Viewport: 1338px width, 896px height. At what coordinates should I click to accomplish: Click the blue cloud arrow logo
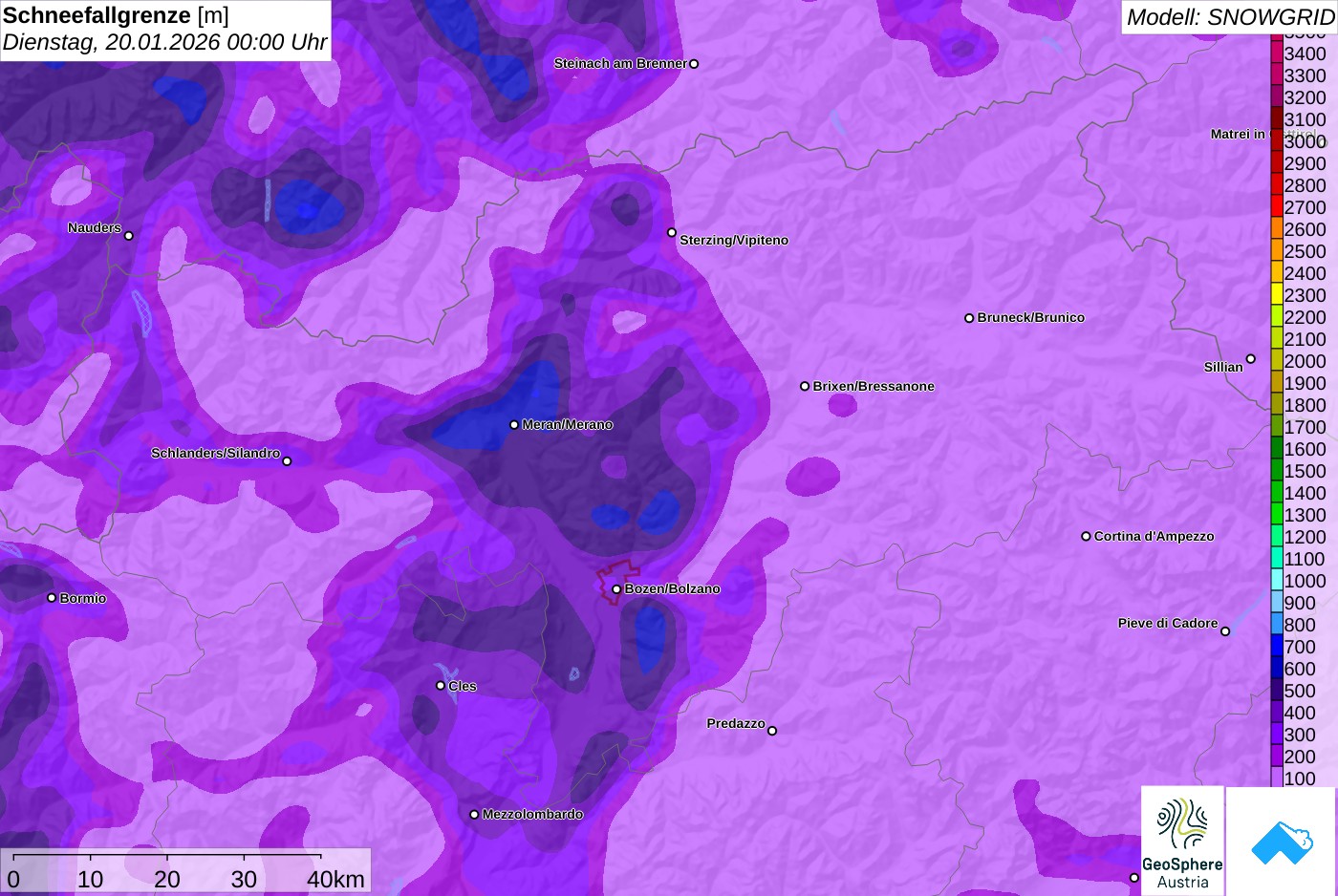[x=1281, y=843]
